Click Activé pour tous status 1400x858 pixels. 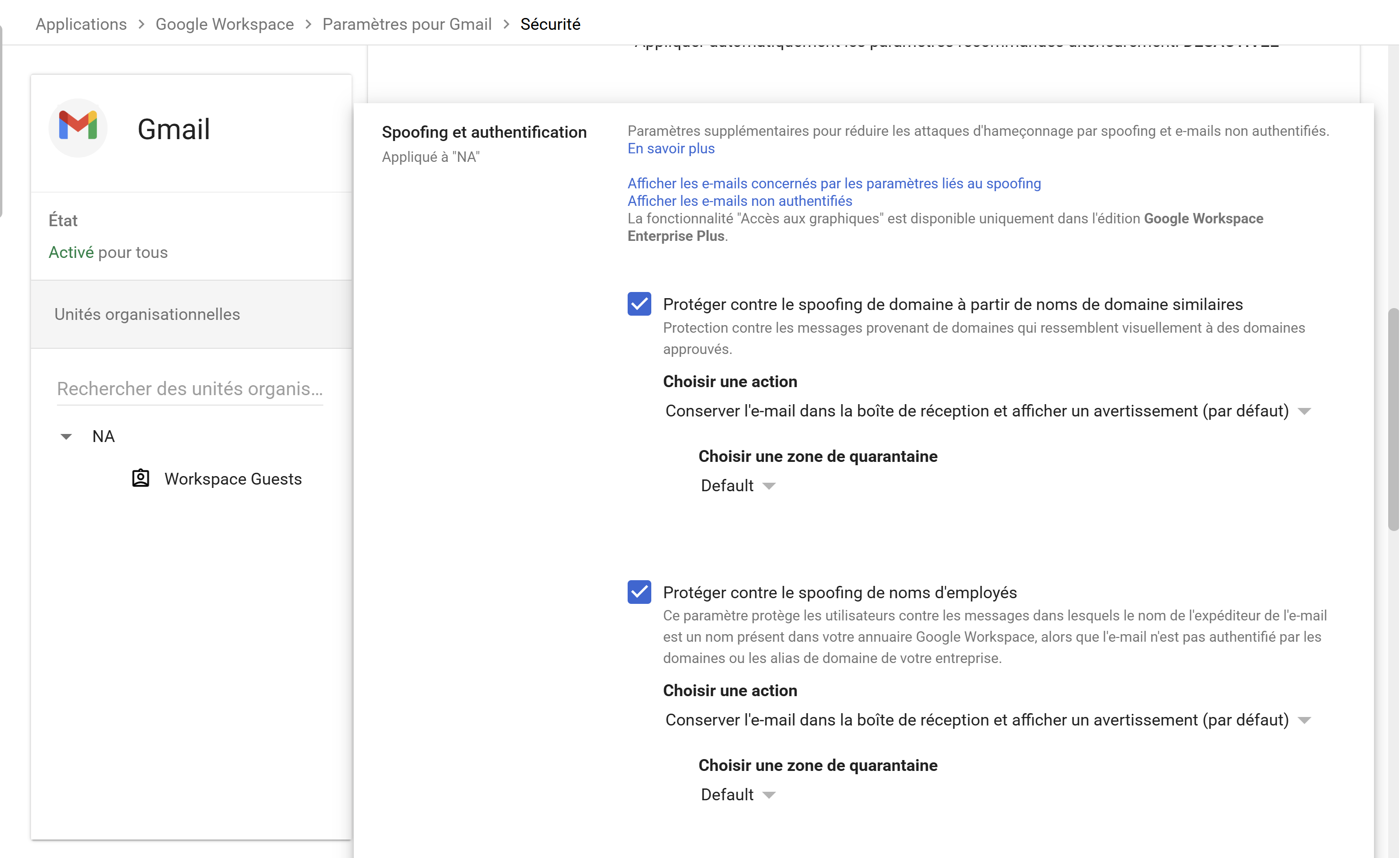pyautogui.click(x=108, y=252)
